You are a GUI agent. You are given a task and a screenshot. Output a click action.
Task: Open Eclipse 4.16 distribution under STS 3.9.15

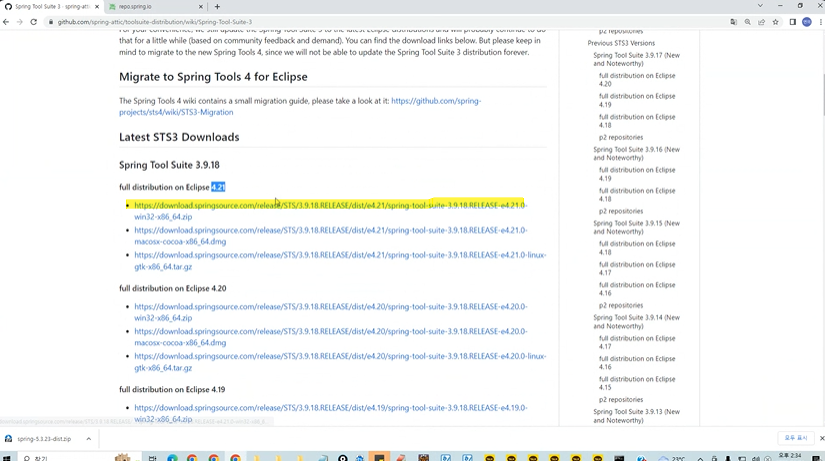637,289
